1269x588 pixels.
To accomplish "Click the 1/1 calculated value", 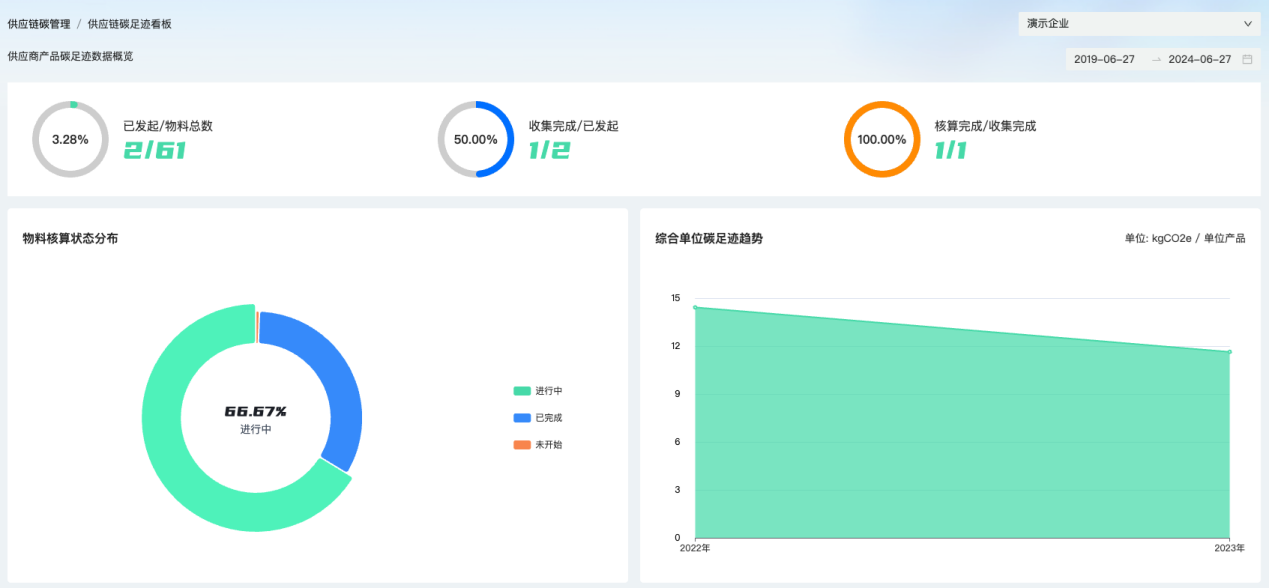I will (x=953, y=151).
